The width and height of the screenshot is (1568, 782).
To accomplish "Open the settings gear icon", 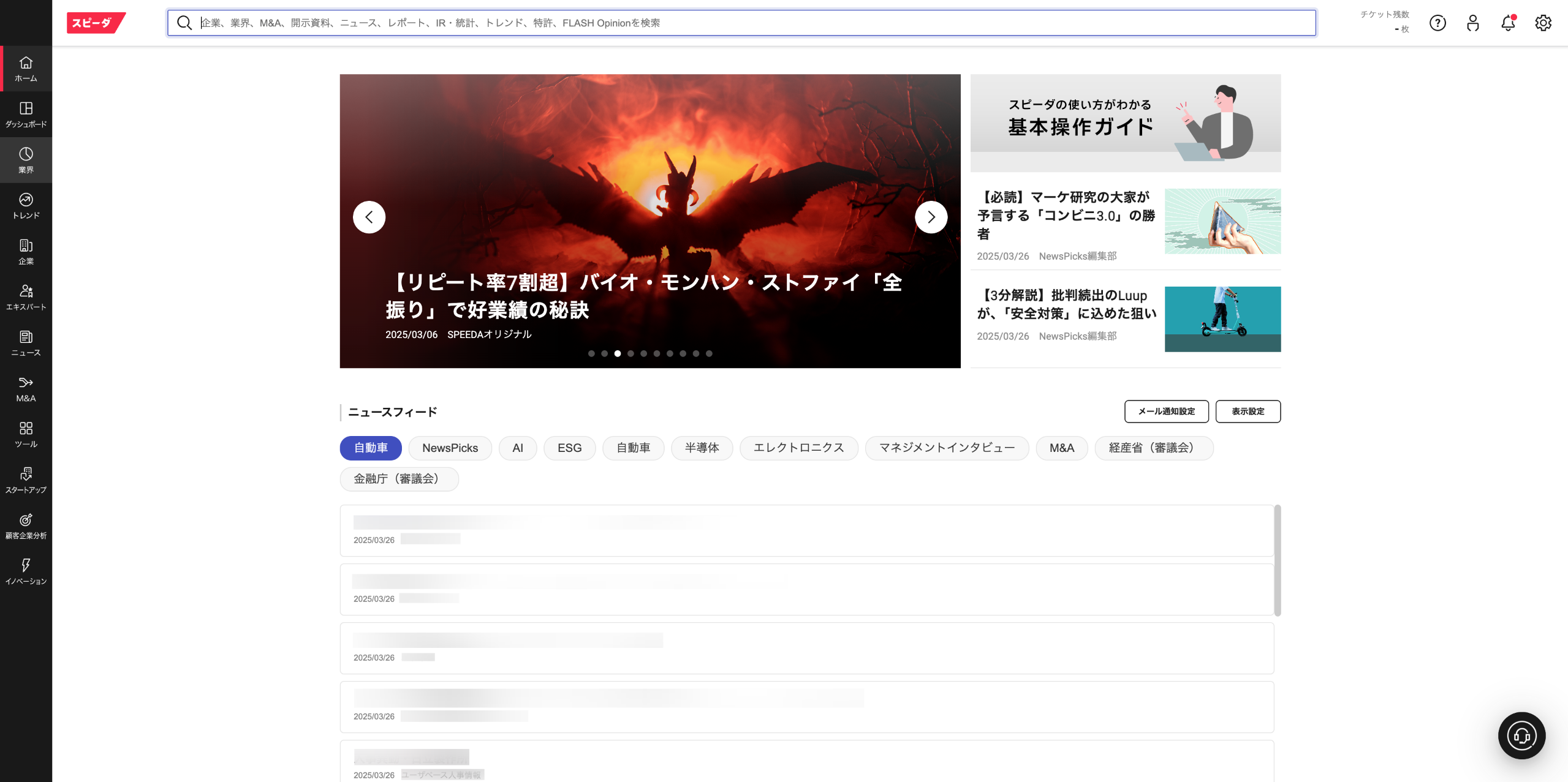I will tap(1543, 23).
